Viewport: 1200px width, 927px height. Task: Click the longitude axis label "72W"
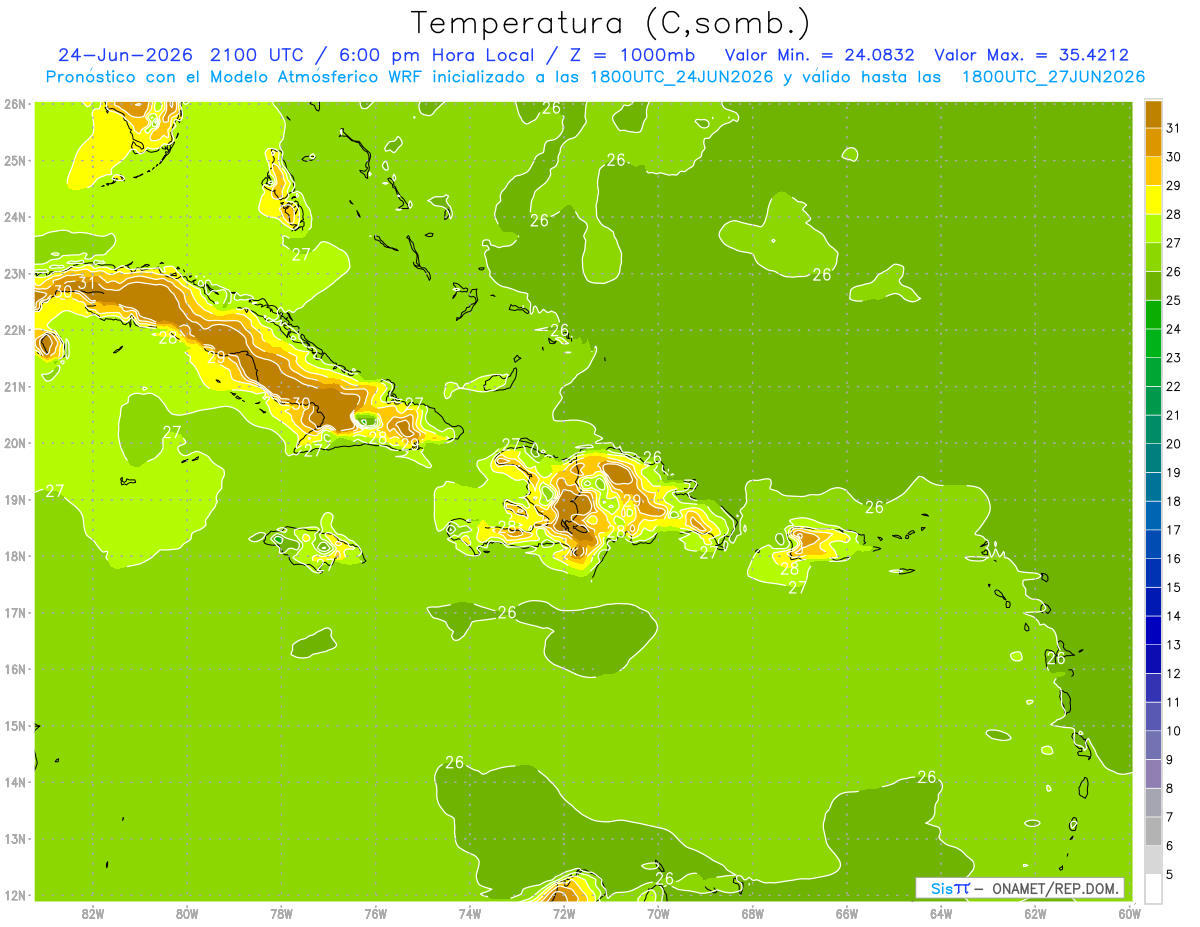(564, 913)
